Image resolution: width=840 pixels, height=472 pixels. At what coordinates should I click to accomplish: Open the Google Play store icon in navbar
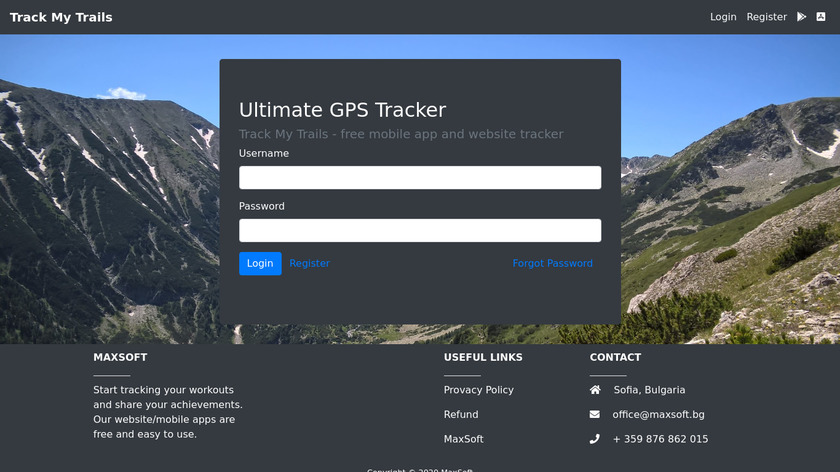pos(801,17)
